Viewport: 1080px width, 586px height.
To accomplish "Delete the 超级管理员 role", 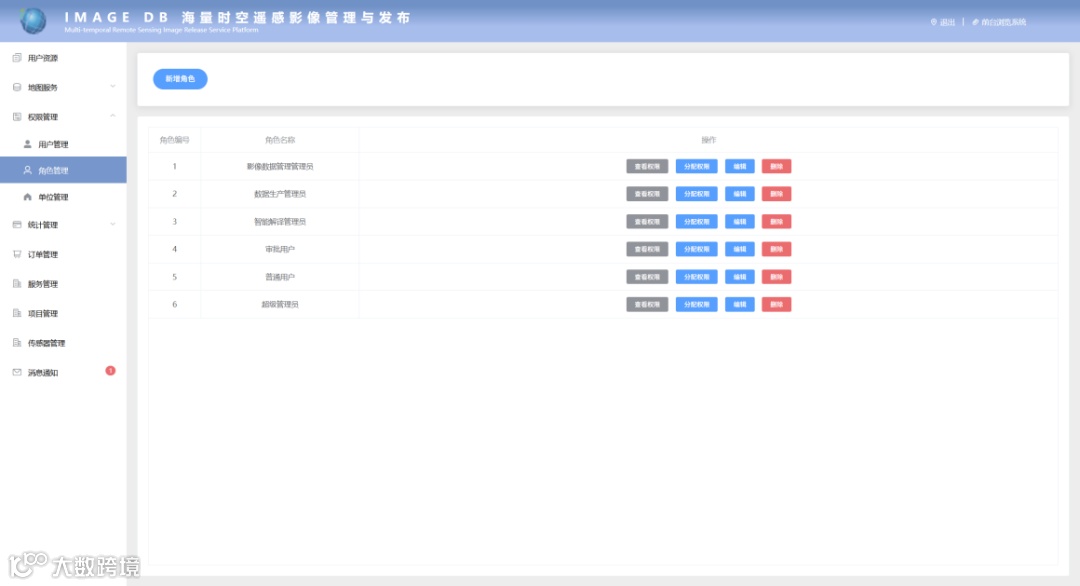I will click(776, 304).
